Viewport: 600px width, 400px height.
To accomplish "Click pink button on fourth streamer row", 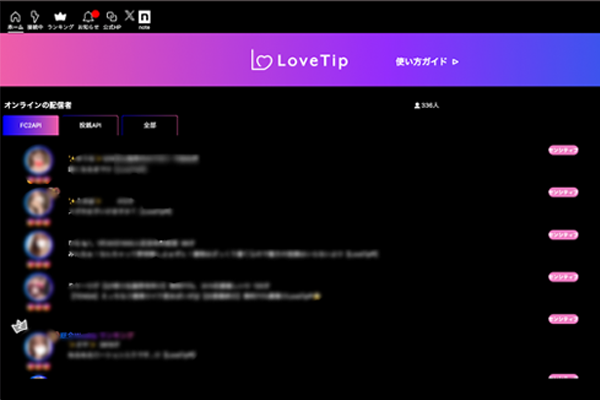I will pyautogui.click(x=563, y=277).
